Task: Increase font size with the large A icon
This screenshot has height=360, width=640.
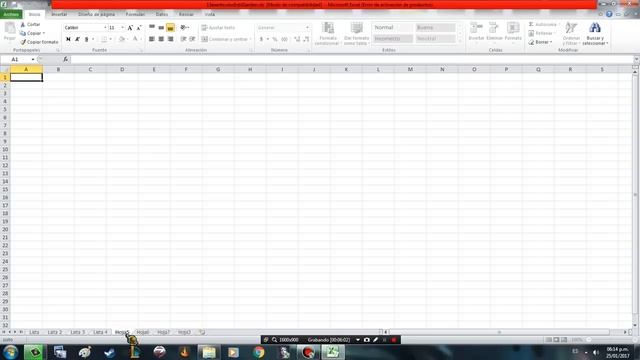Action: click(130, 28)
